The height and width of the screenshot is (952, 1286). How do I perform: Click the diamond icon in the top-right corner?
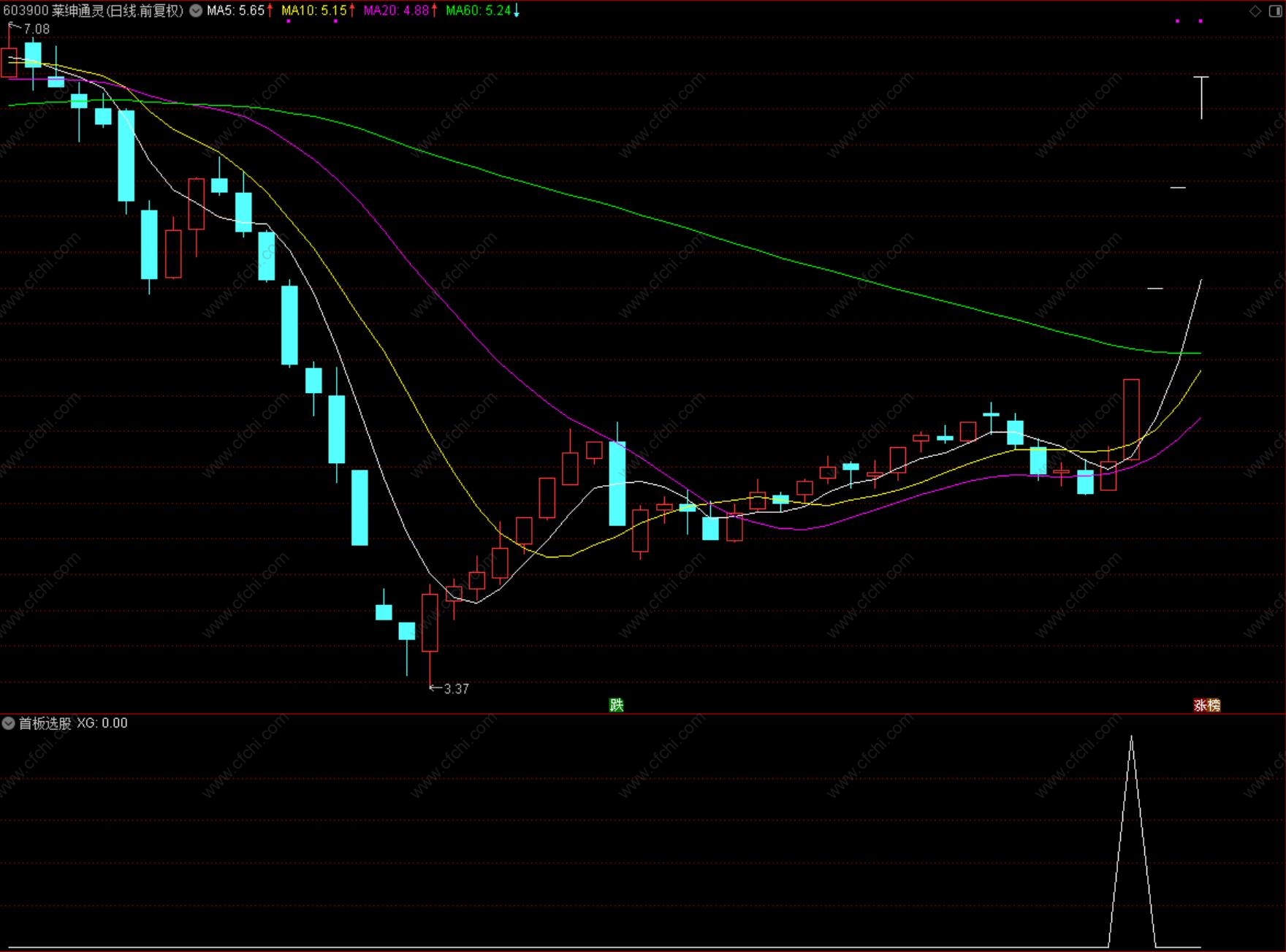tap(1255, 11)
